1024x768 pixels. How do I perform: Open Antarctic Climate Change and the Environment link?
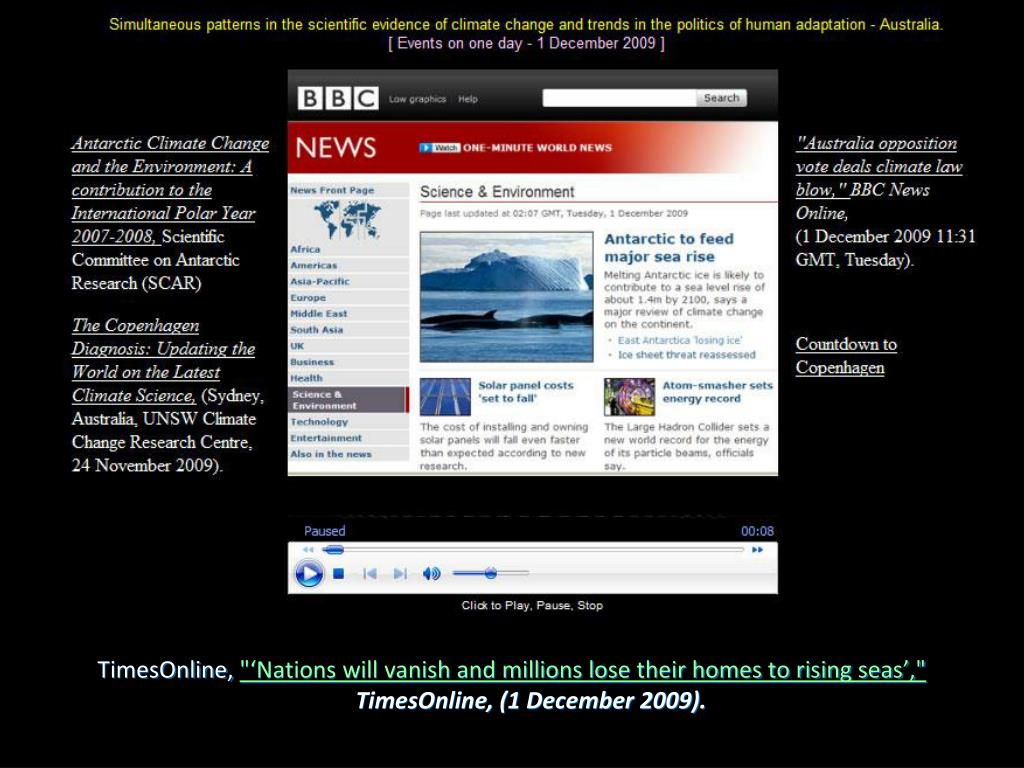click(170, 189)
